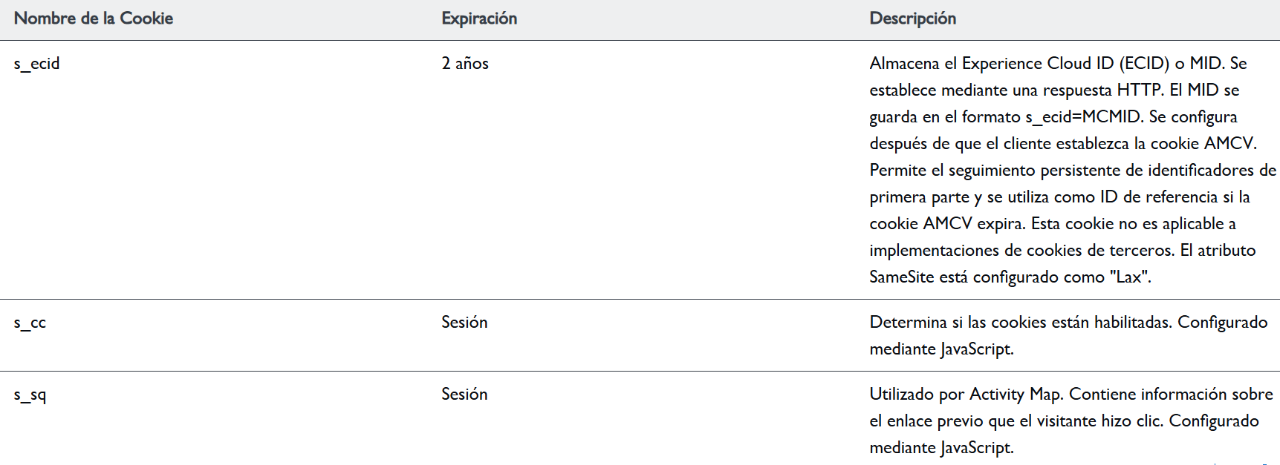Select the s_ecid cookie name cell
This screenshot has width=1280, height=465.
38,64
